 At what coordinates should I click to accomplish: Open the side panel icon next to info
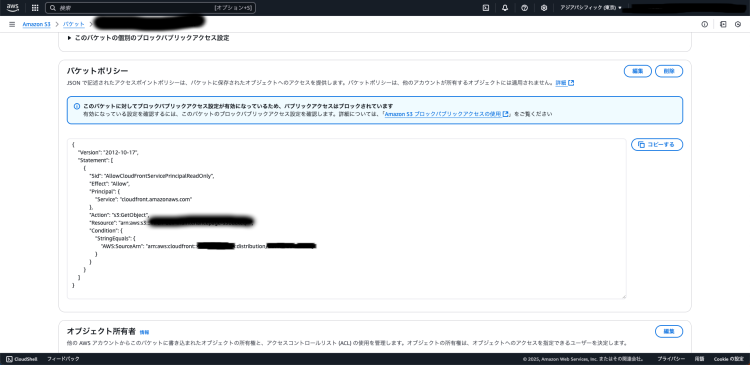(x=723, y=24)
